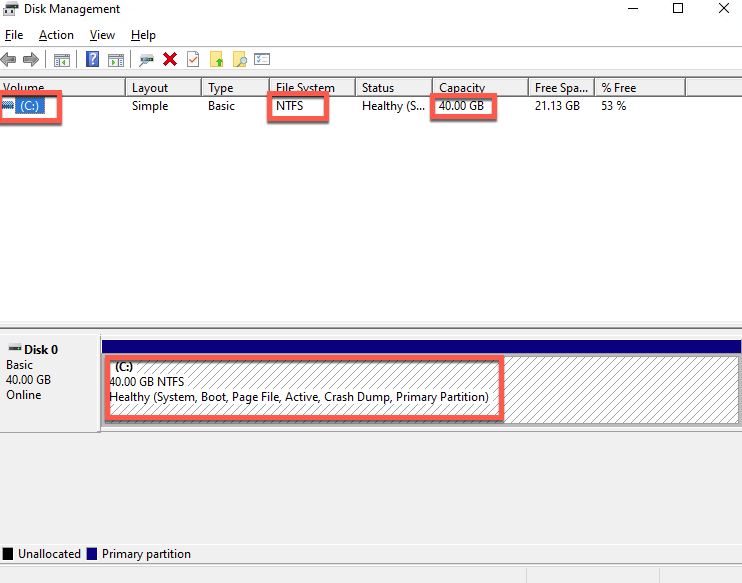Toggle the Show/Hide Action Pane icon
742x583 pixels.
click(116, 60)
